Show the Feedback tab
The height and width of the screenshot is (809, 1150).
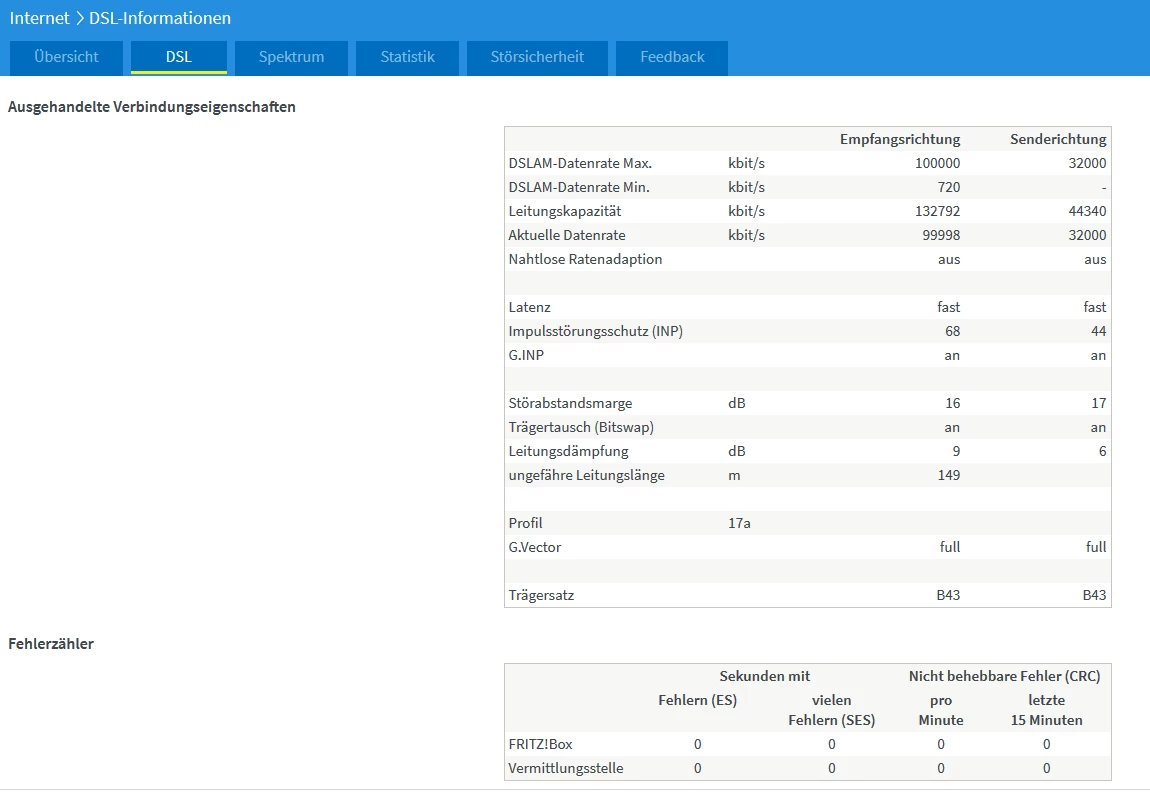point(672,57)
